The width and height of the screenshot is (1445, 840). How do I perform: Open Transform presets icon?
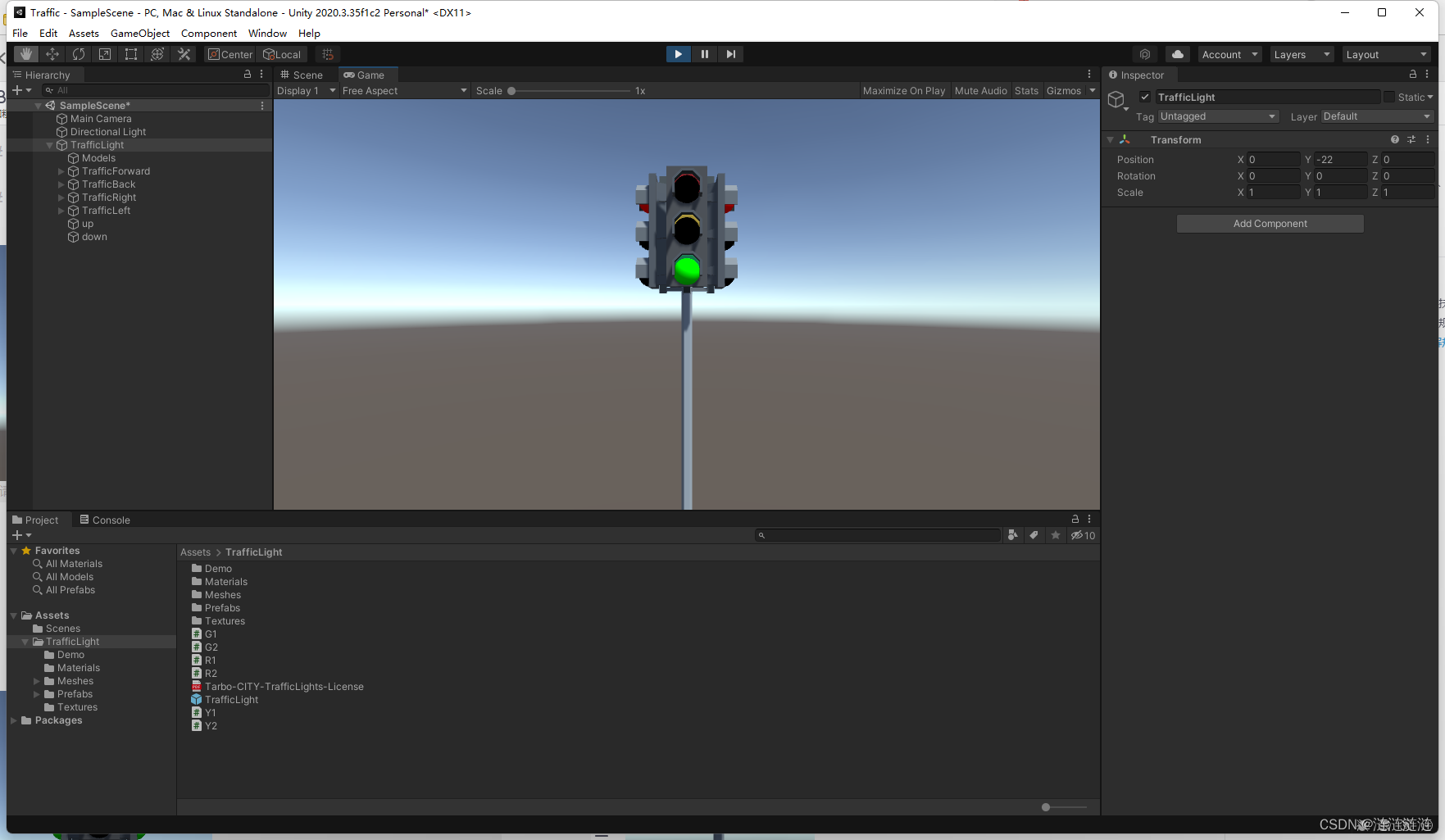click(1411, 139)
